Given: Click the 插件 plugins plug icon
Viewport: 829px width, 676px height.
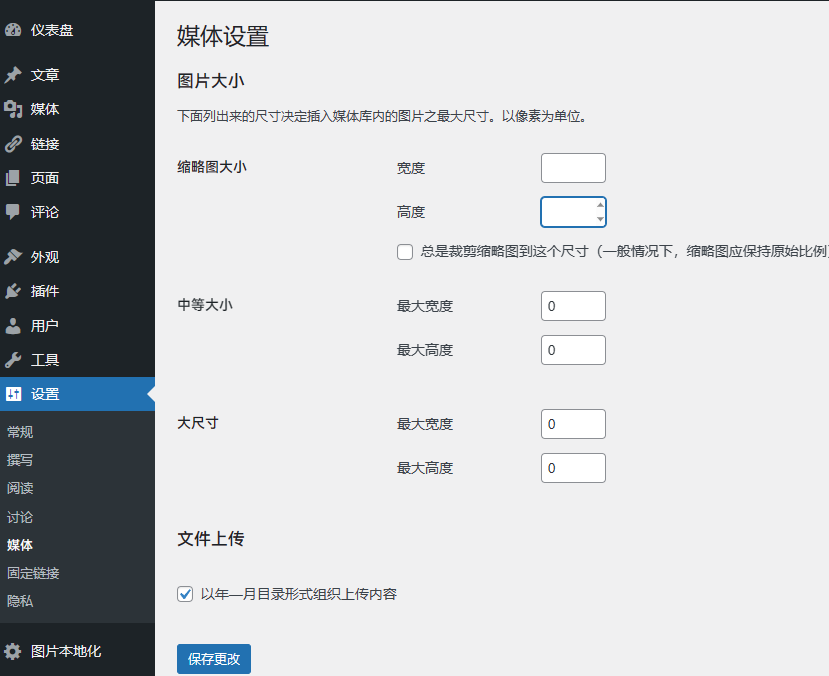Looking at the screenshot, I should 14,290.
